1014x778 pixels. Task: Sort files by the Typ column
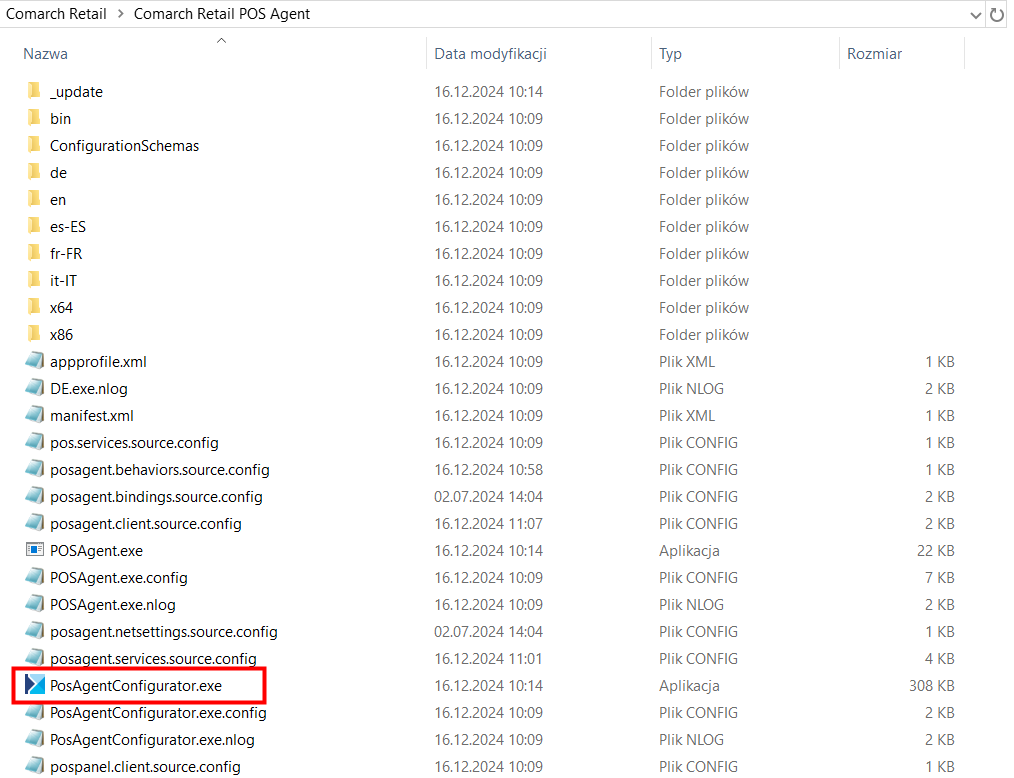(x=670, y=54)
